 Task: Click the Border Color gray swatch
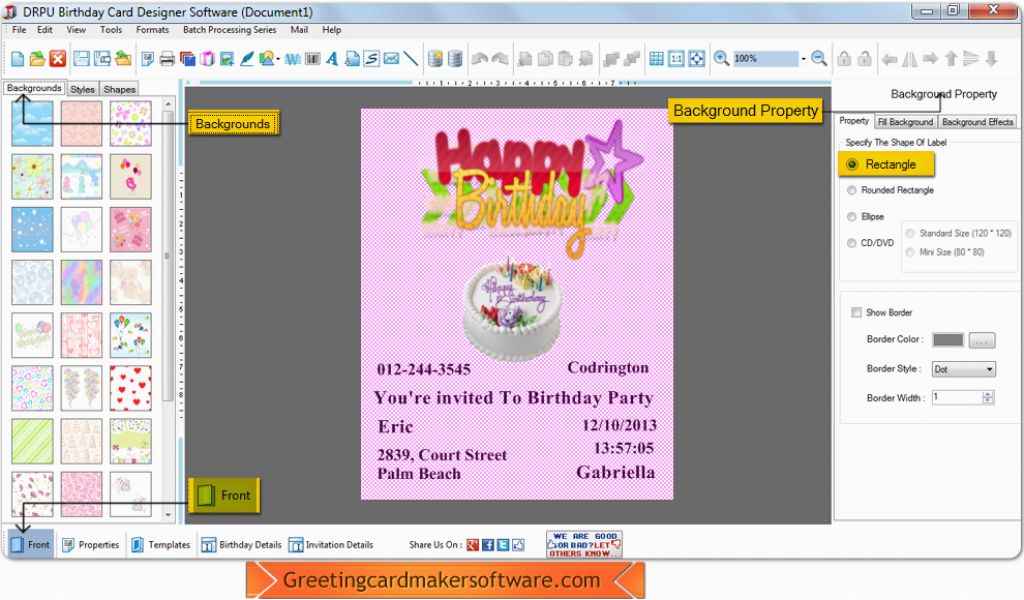[x=948, y=339]
